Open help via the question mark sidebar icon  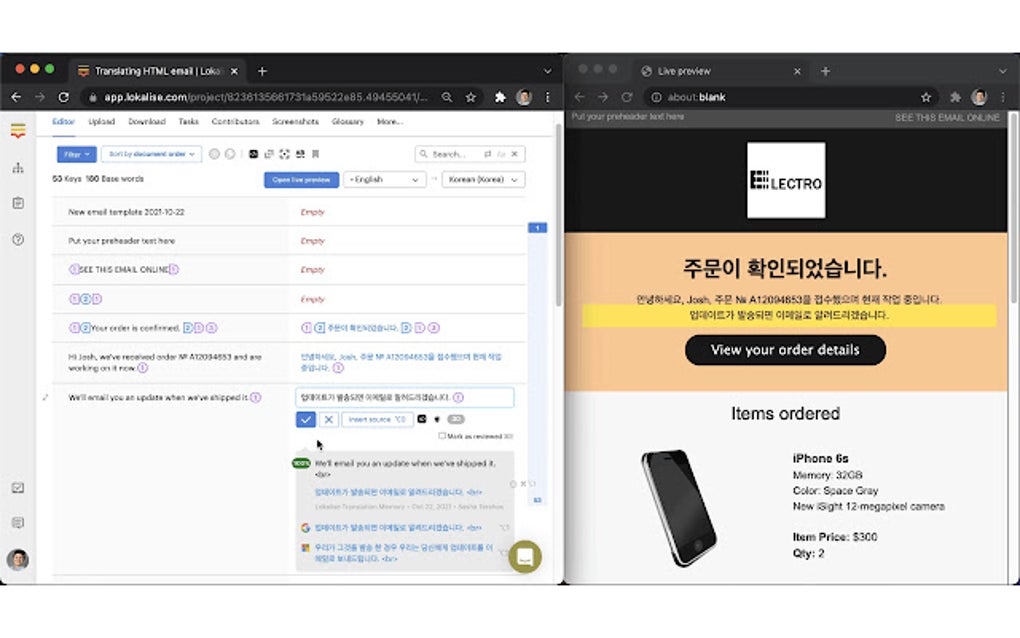tap(18, 240)
